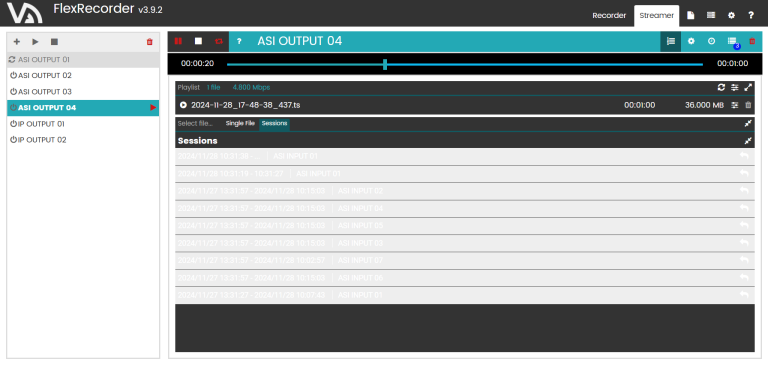The image size is (768, 368).
Task: Select ASI OUTPUT 02 in sidebar
Action: 83,75
